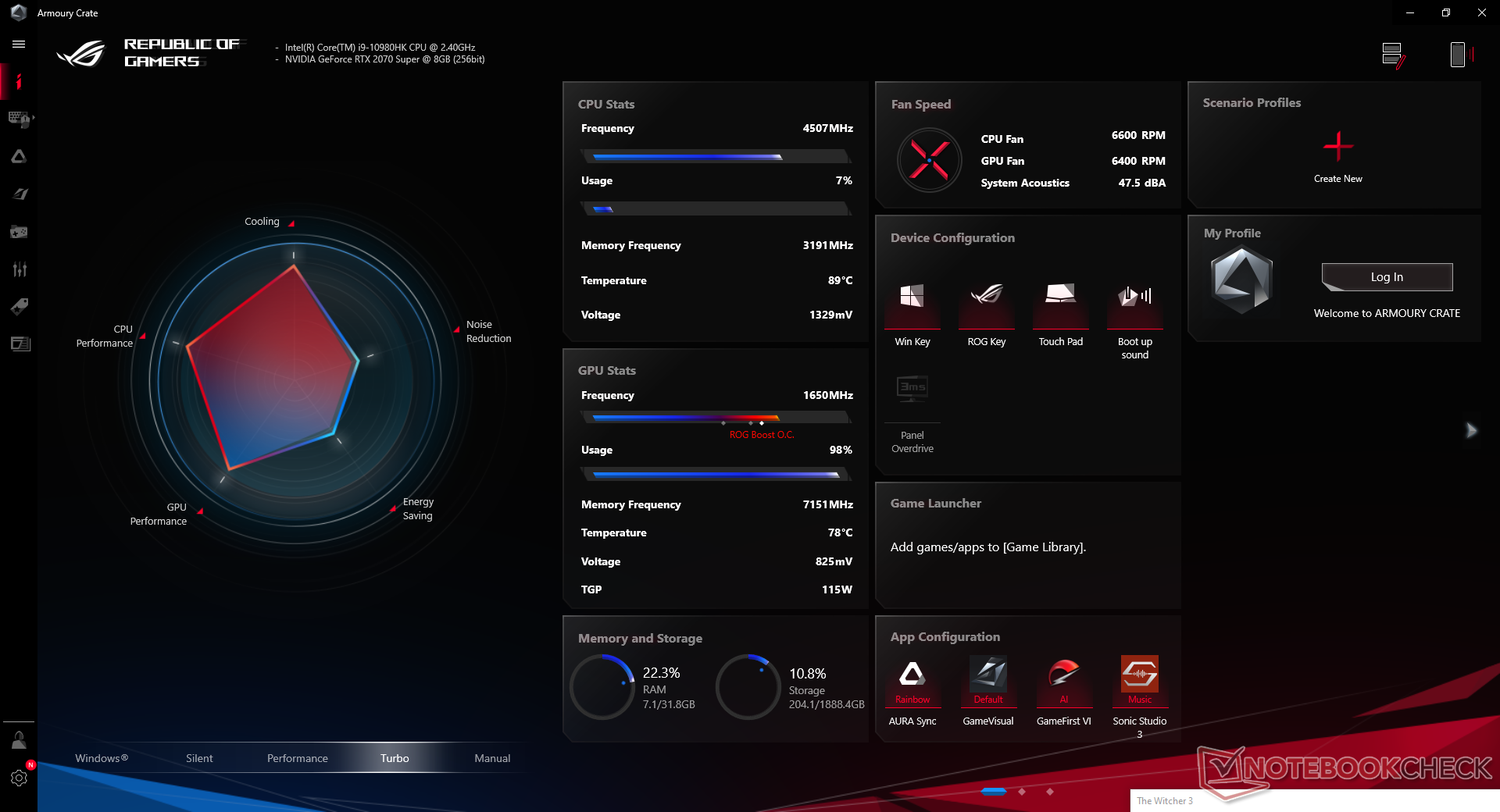Open the Device page from the sidebar

(x=19, y=119)
